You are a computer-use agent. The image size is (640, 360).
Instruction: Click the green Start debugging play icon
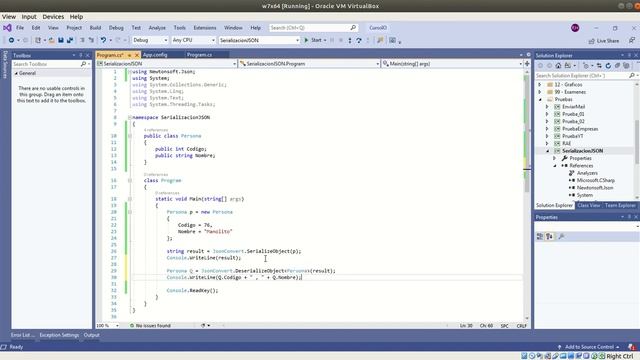(x=307, y=40)
